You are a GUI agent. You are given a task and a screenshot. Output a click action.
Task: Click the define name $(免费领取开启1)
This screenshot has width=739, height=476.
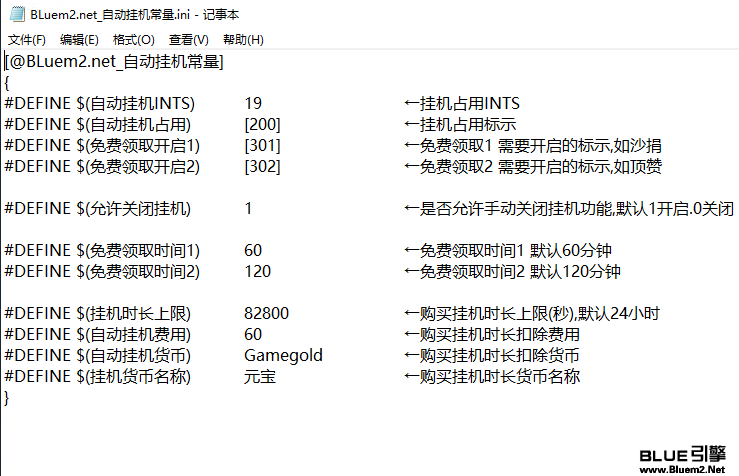[x=138, y=146]
